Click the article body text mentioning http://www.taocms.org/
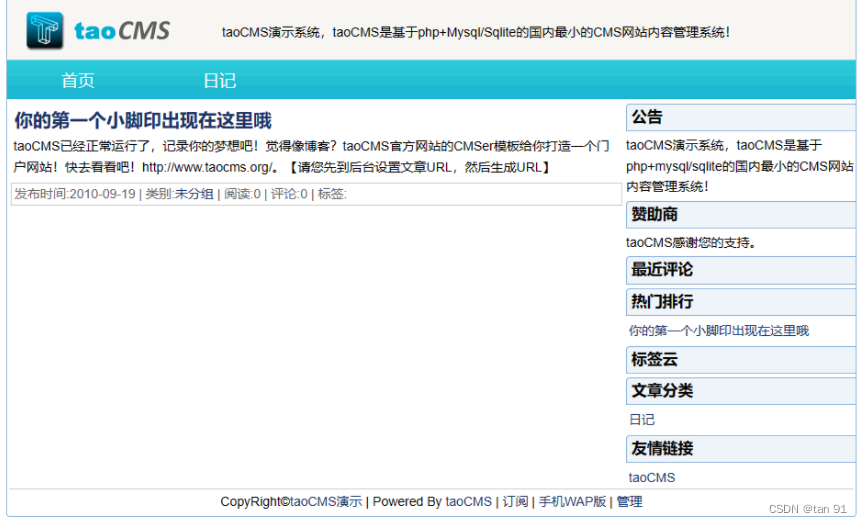862x523 pixels. pos(311,157)
